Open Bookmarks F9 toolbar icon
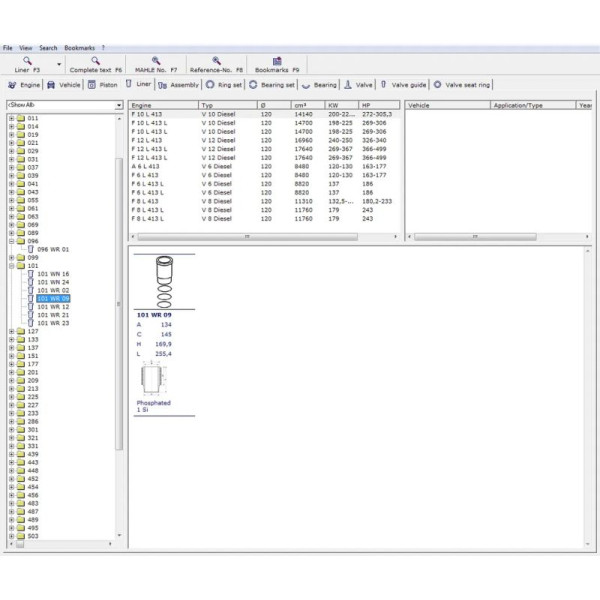The height and width of the screenshot is (600, 600). pos(277,61)
